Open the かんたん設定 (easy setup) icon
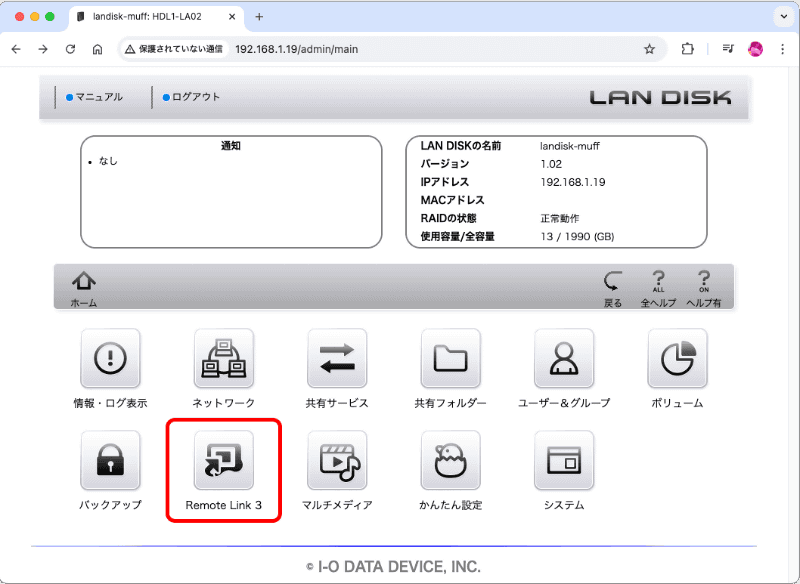The image size is (800, 584). [x=450, y=461]
